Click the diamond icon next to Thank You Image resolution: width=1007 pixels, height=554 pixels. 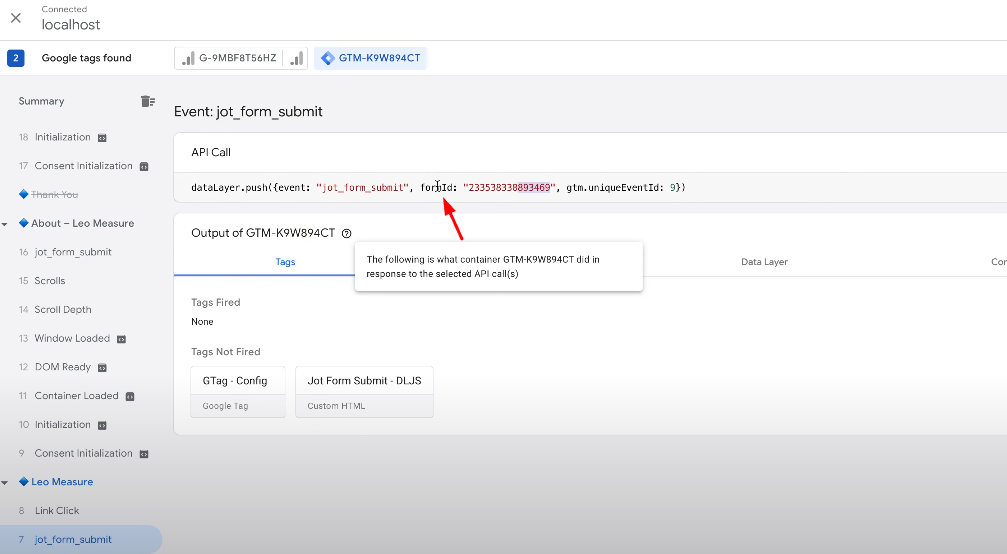pos(24,194)
